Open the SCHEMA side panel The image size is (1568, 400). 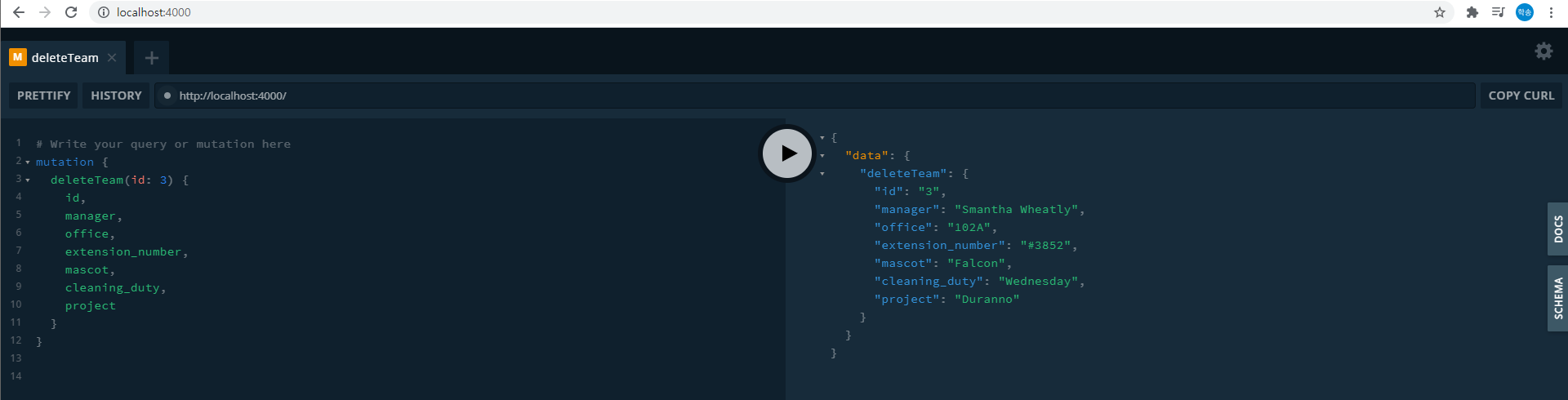tap(1558, 298)
